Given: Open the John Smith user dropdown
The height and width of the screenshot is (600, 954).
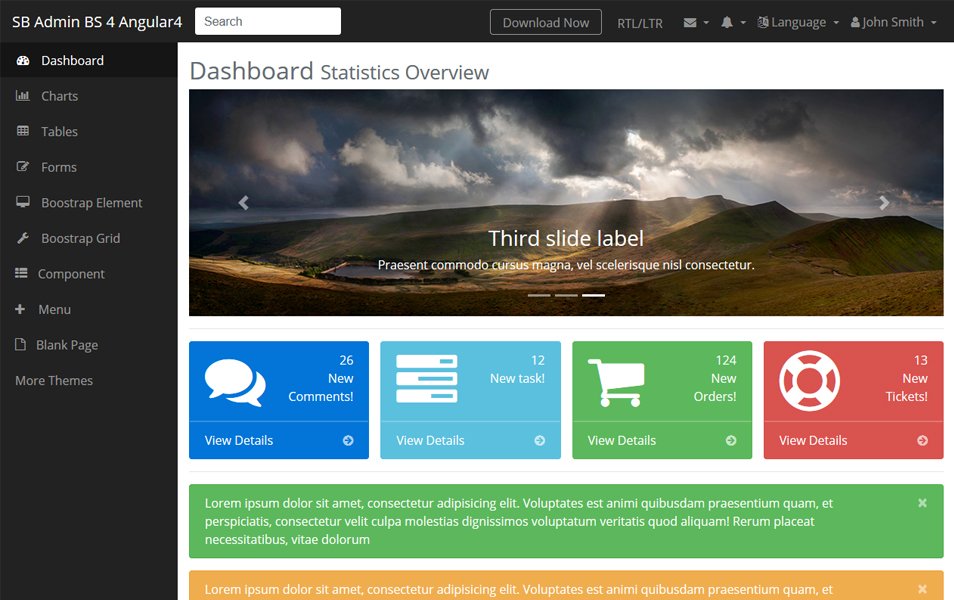Looking at the screenshot, I should [x=892, y=22].
